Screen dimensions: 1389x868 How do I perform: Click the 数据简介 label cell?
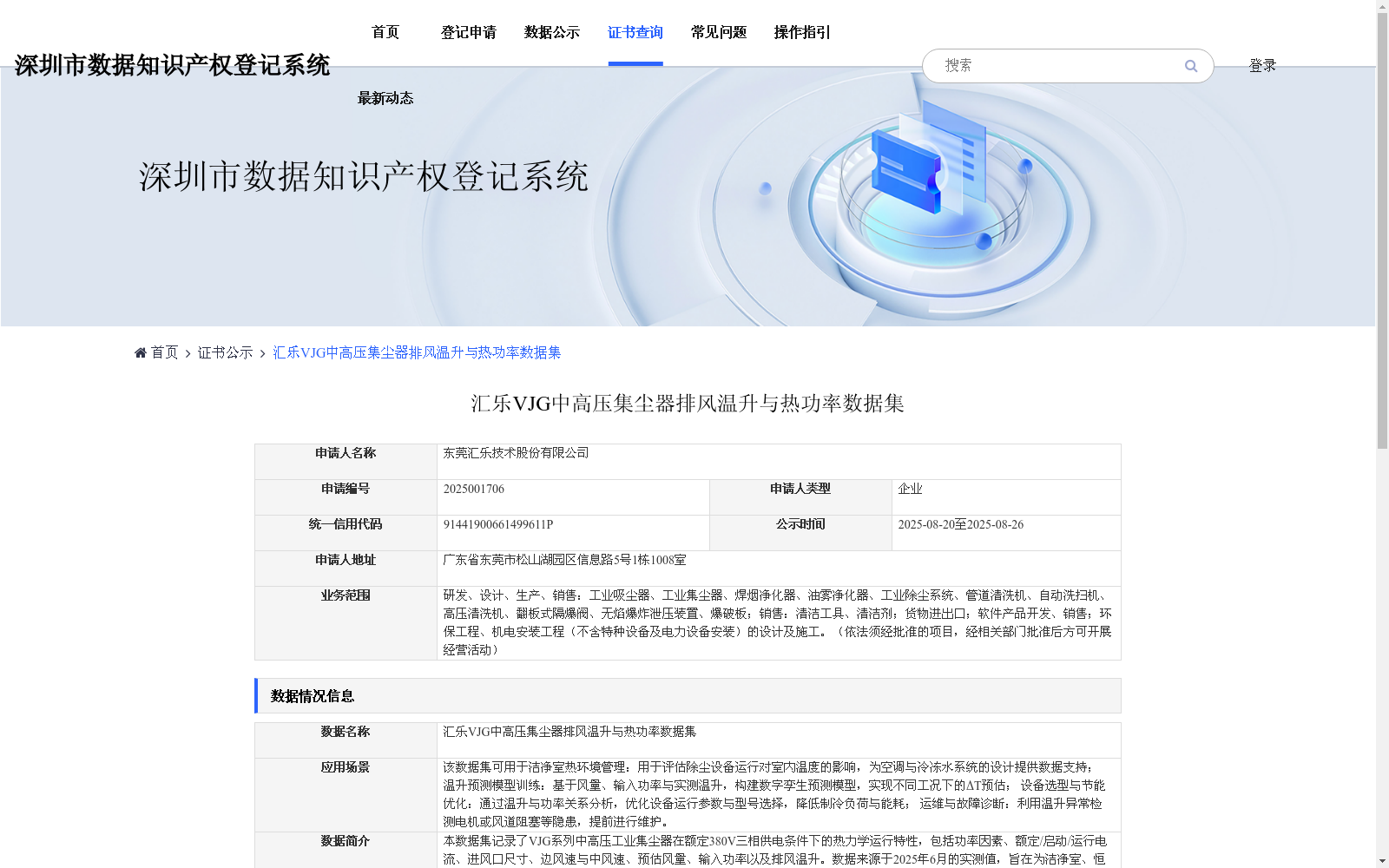point(346,850)
